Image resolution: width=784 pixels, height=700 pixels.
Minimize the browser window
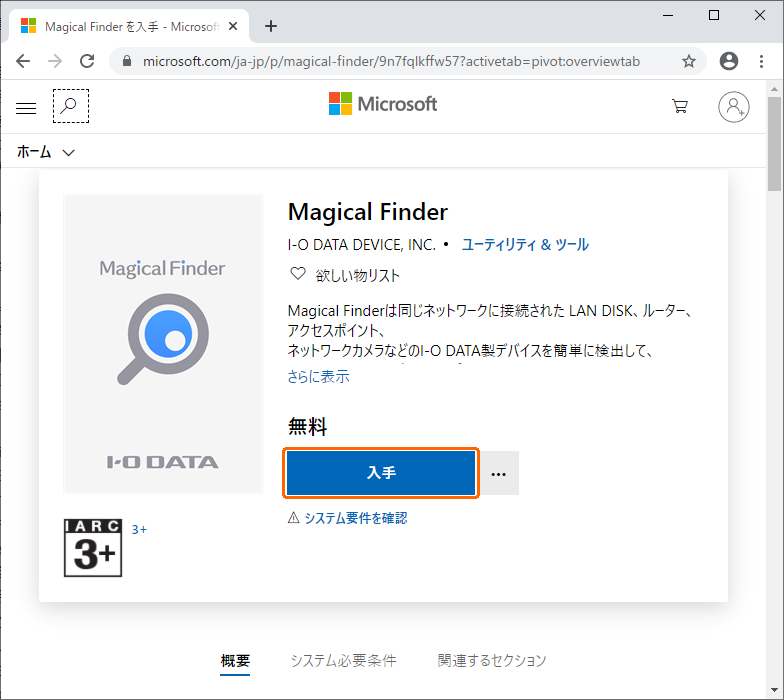click(668, 15)
